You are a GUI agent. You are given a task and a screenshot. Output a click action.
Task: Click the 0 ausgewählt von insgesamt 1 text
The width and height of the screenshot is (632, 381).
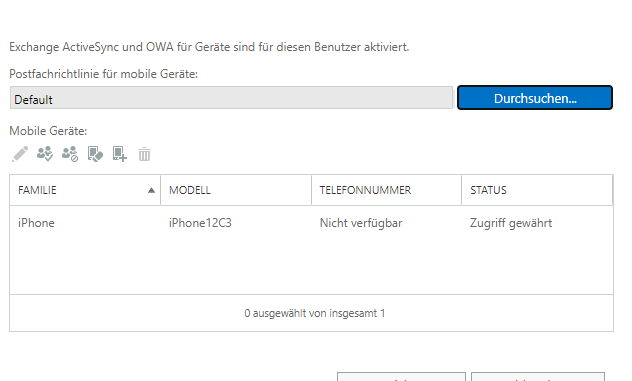tap(314, 313)
